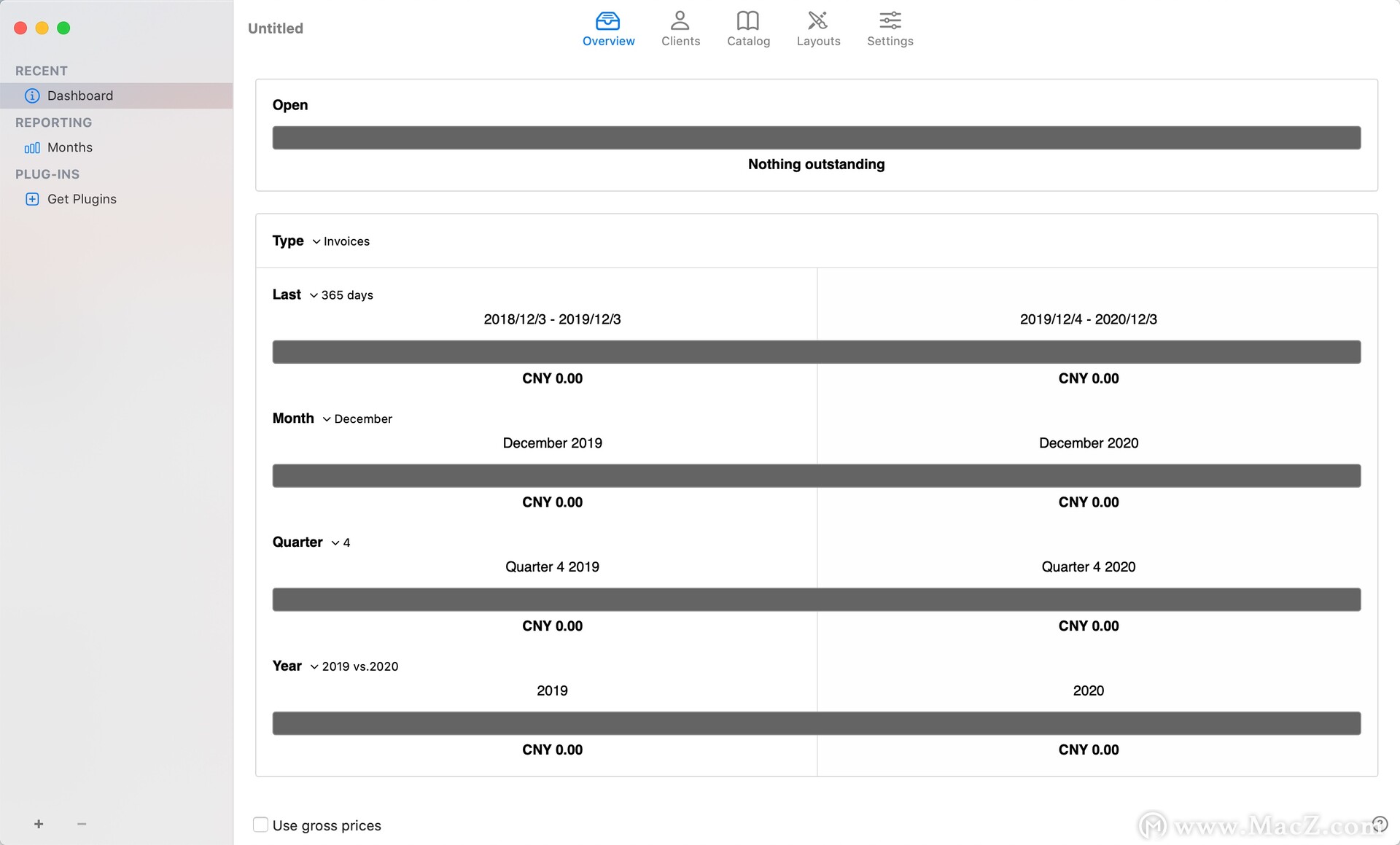Screen dimensions: 1400x845
Task: Open the Year dropdown showing 2019 vs.2020
Action: (354, 667)
